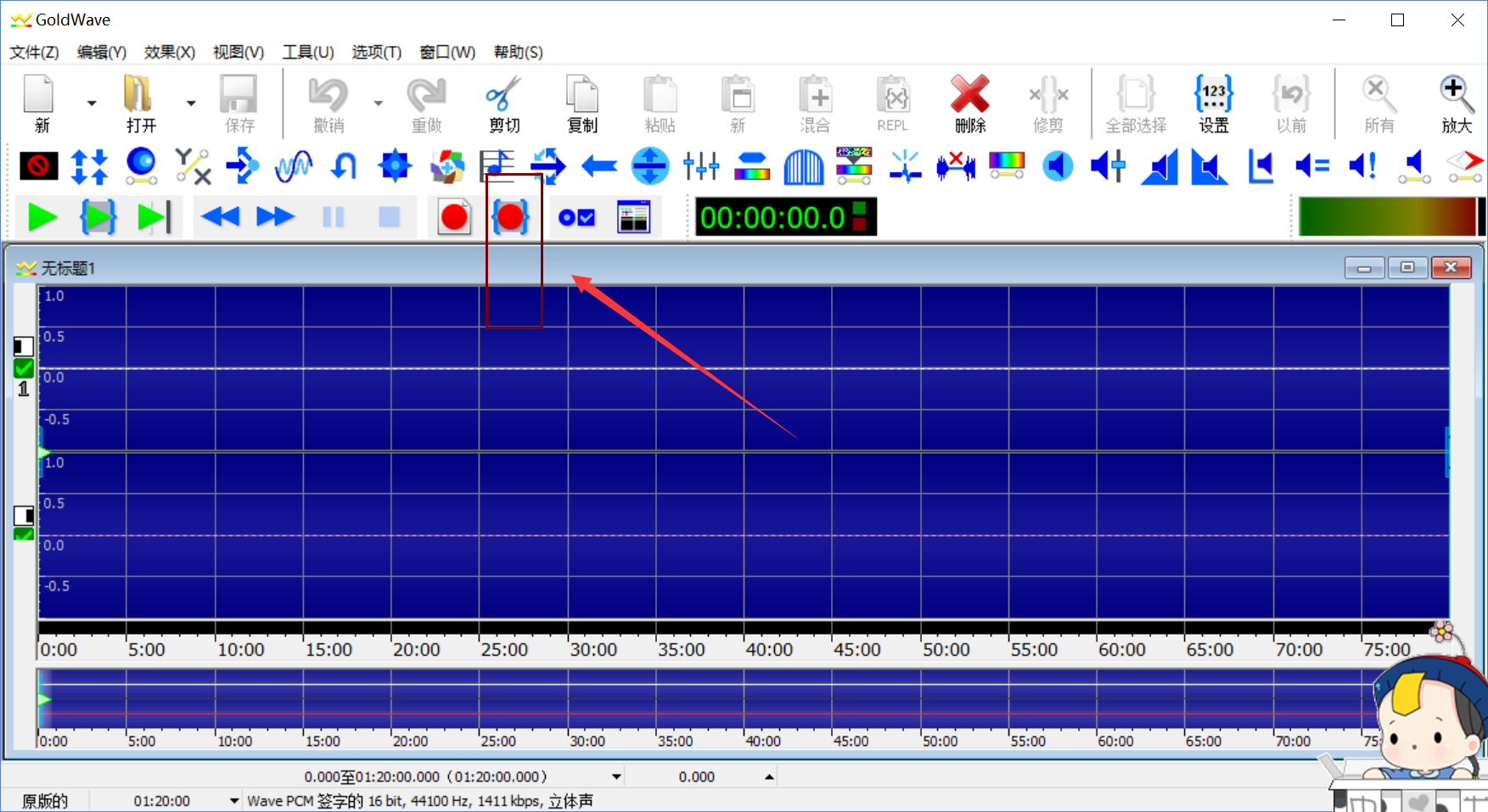Screen dimensions: 1488x812
Task: Click the 放大 zoom in magnifier
Action: tap(1456, 104)
